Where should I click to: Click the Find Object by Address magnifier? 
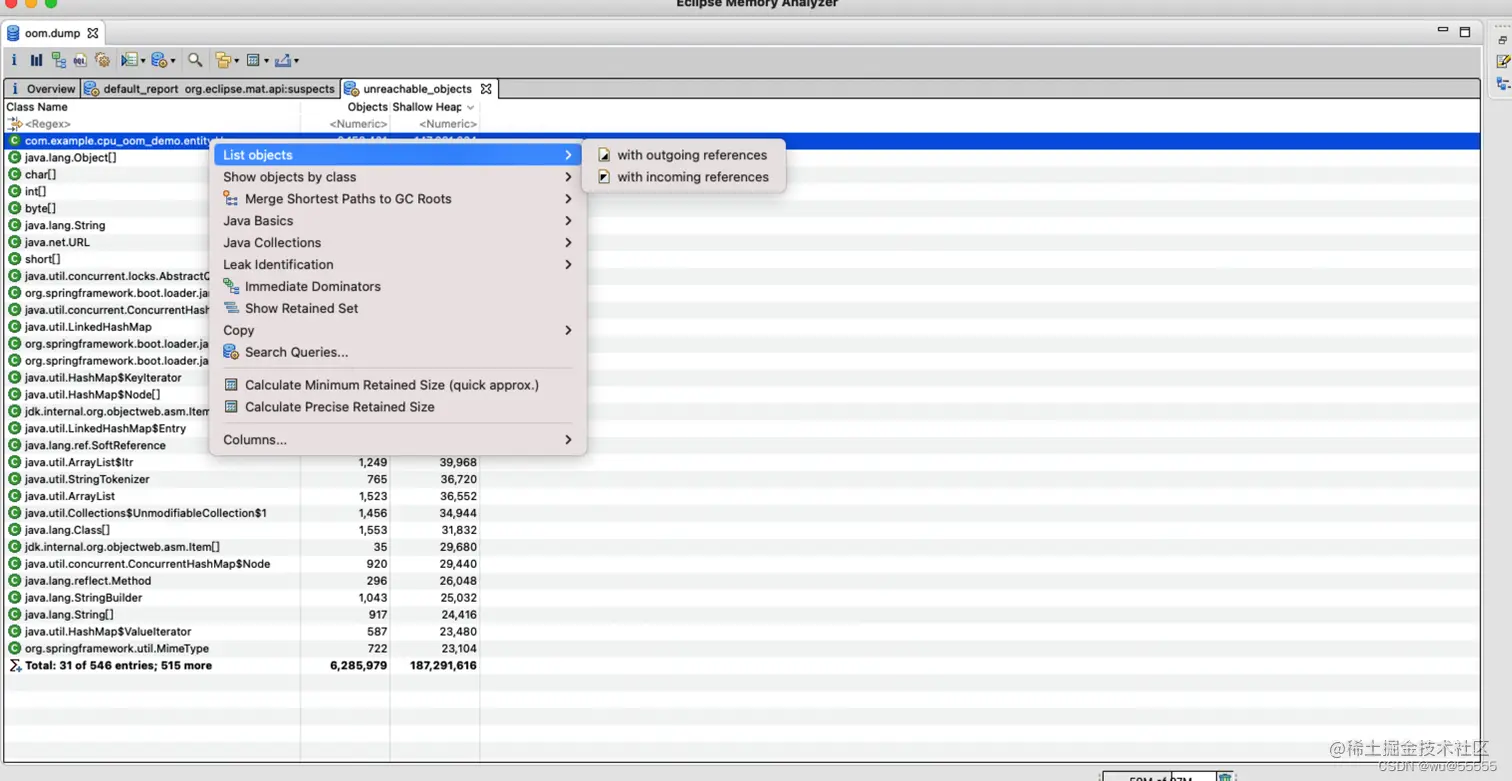(195, 60)
